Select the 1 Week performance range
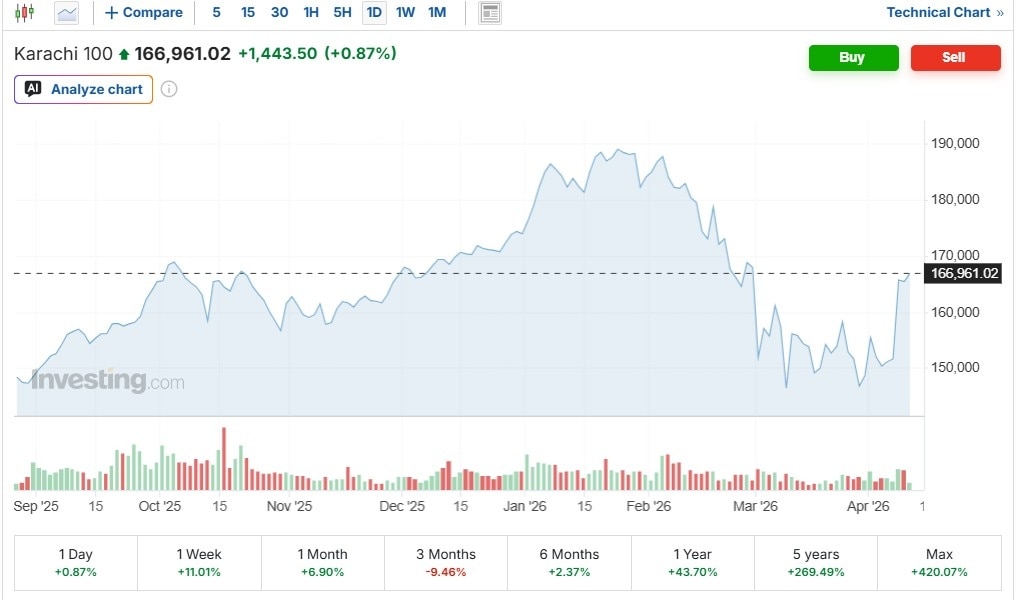Screen dimensions: 1018x600 (199, 562)
